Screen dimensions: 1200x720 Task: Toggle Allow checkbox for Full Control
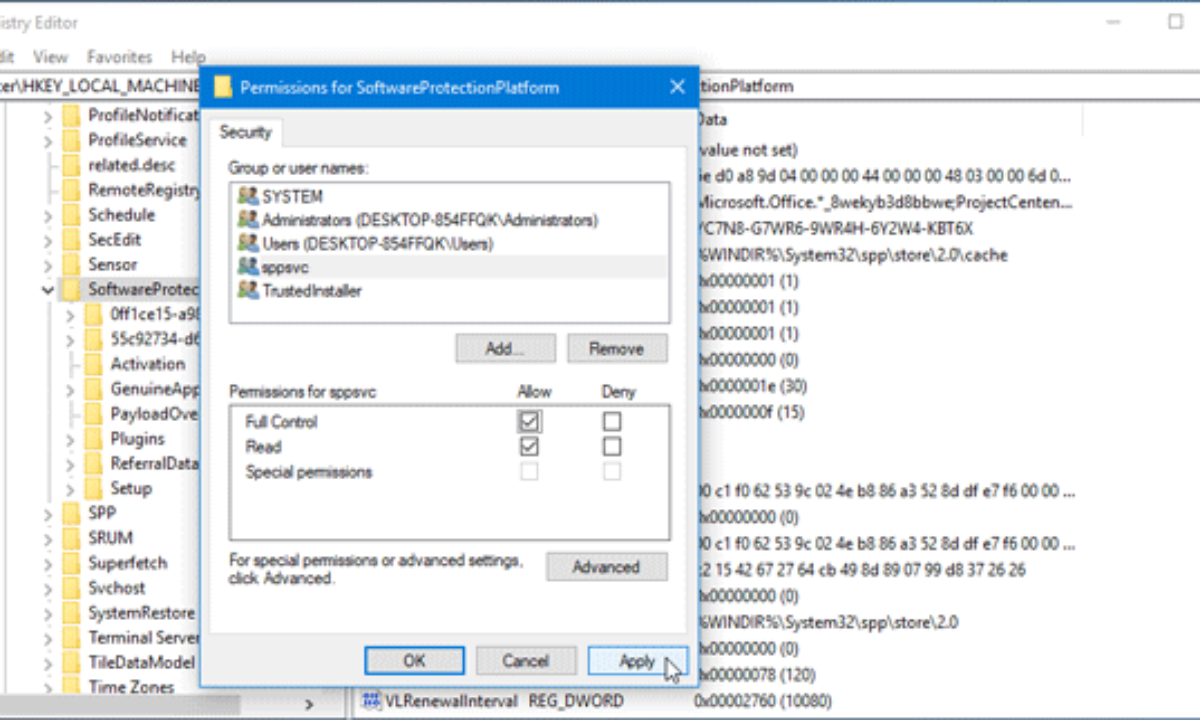tap(529, 421)
